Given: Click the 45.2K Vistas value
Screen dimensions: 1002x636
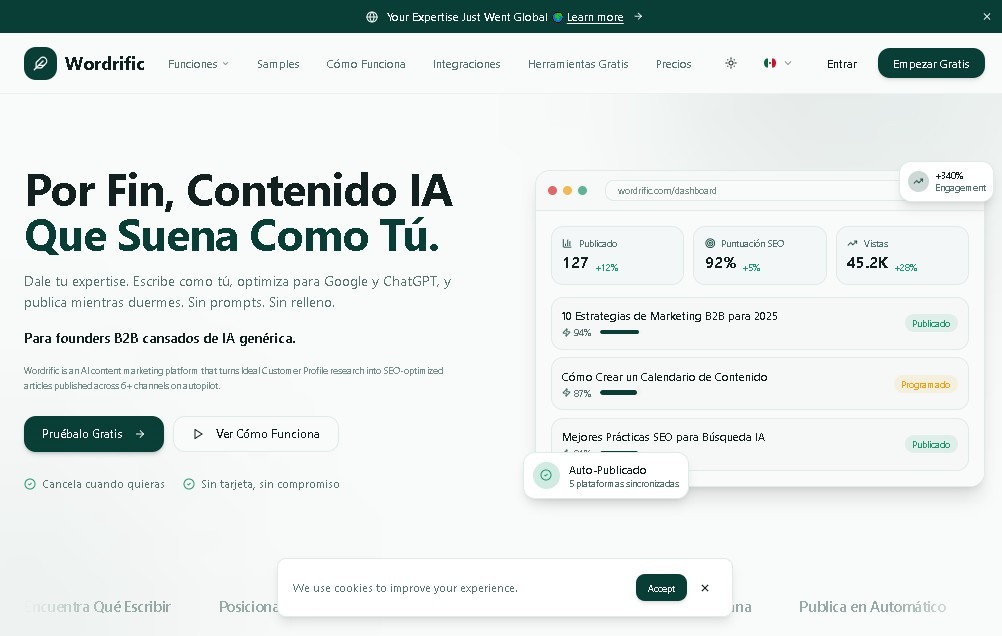Looking at the screenshot, I should click(x=867, y=263).
